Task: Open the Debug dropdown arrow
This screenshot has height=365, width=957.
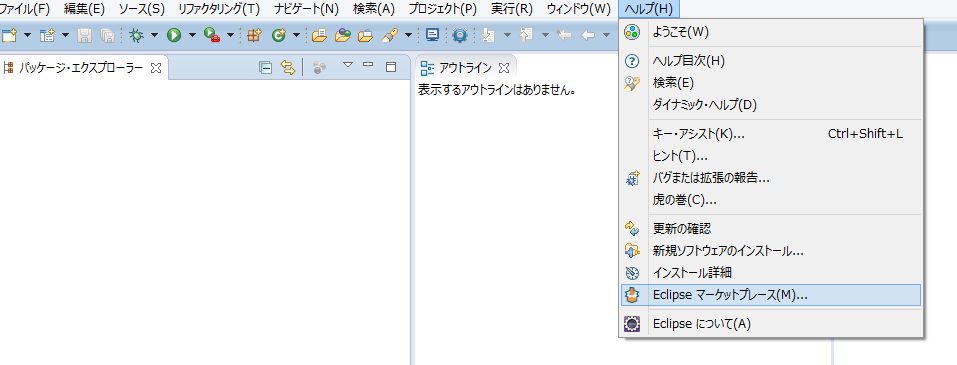Action: (154, 35)
